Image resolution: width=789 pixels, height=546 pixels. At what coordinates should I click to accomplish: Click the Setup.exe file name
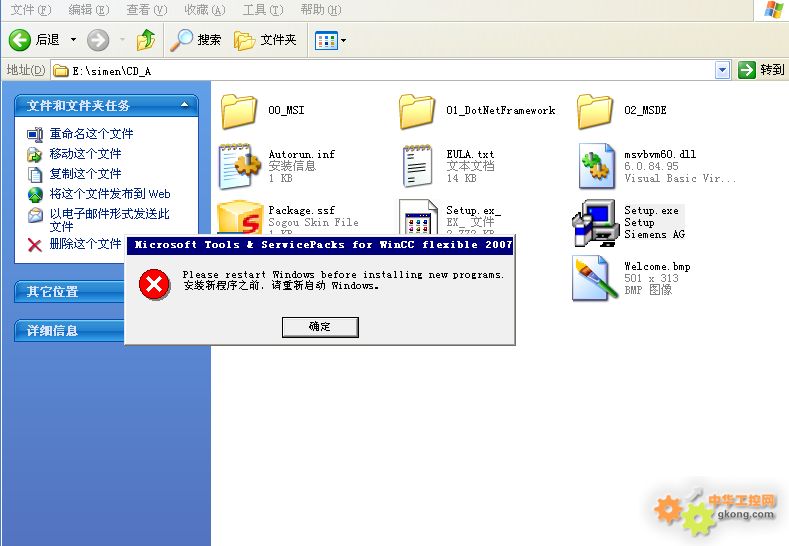point(651,210)
